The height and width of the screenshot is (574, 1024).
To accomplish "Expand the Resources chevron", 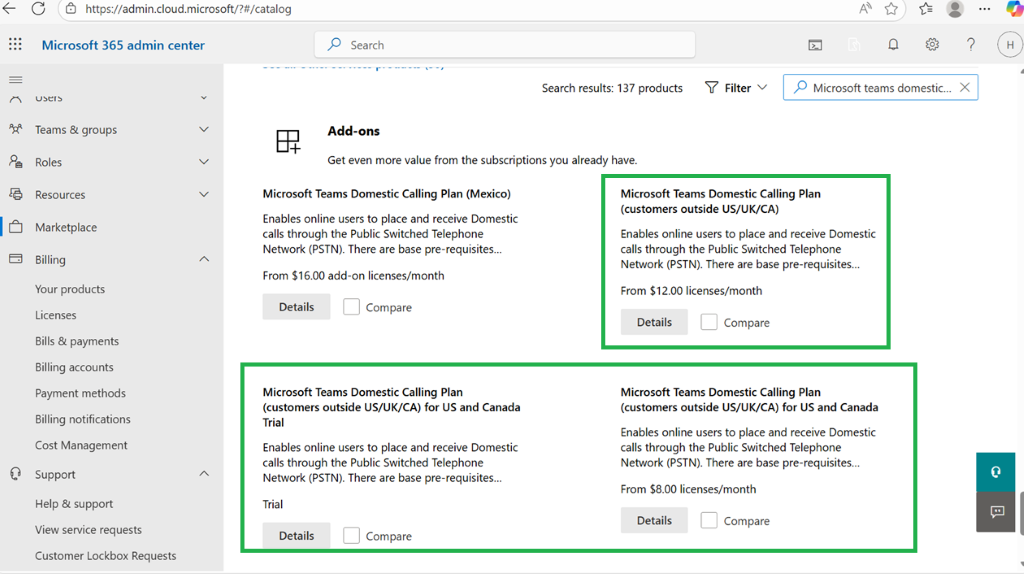I will [x=204, y=194].
